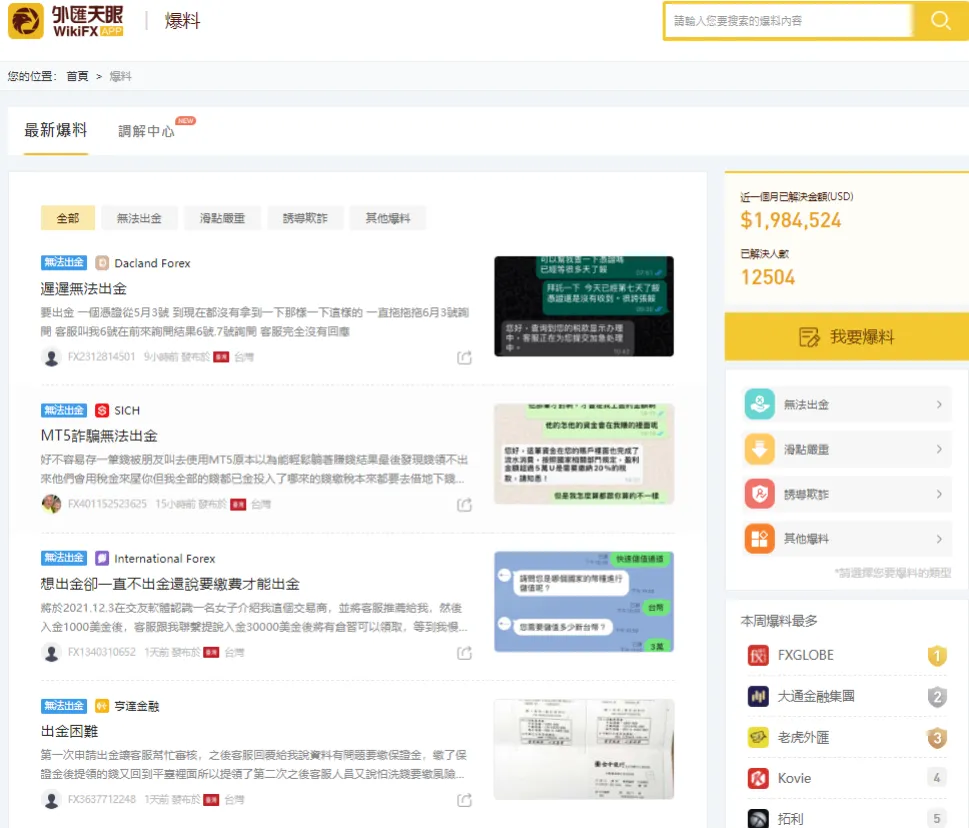Click the rank 1 gold badge

(937, 656)
